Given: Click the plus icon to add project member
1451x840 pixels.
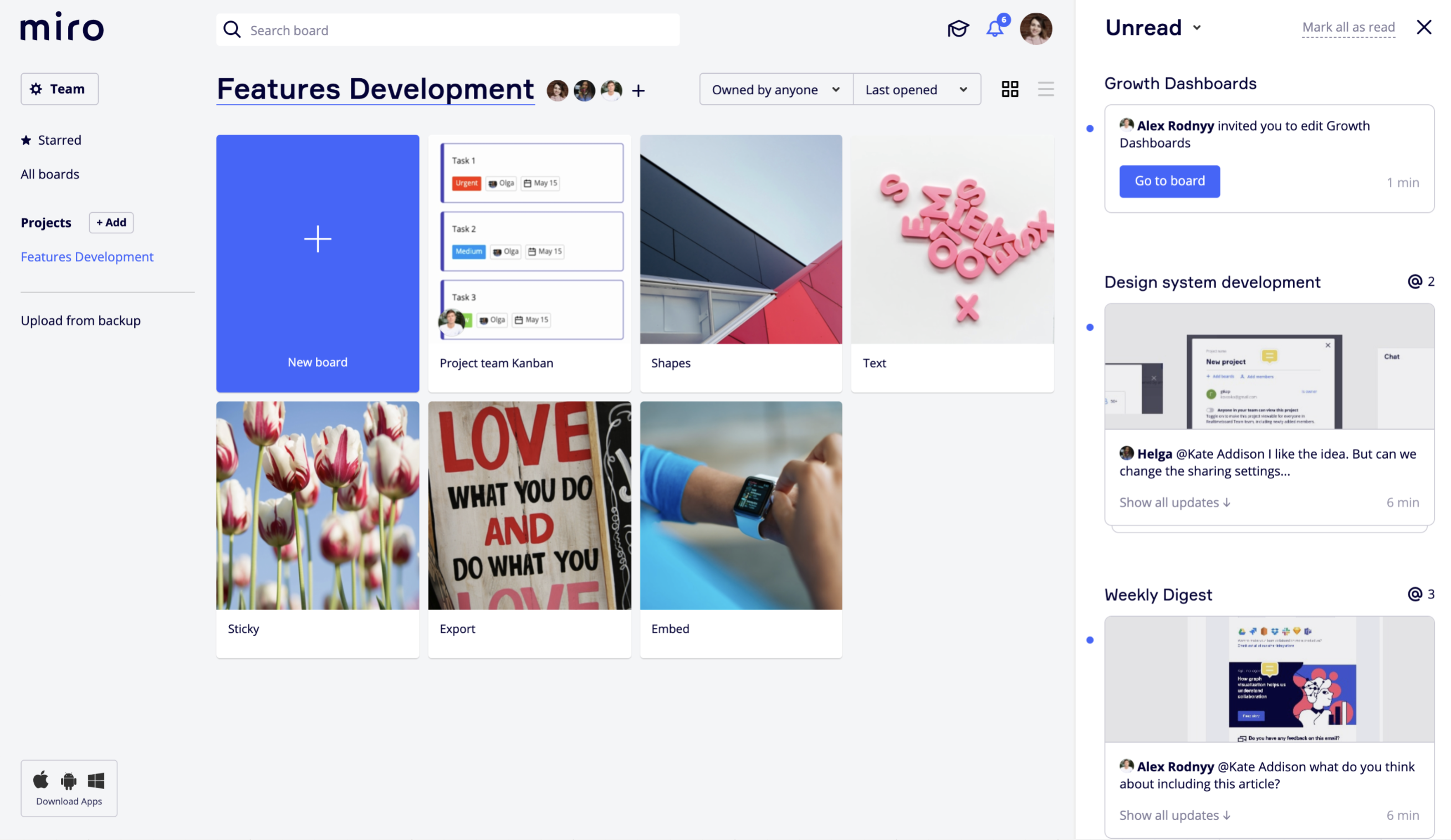Looking at the screenshot, I should (x=638, y=91).
